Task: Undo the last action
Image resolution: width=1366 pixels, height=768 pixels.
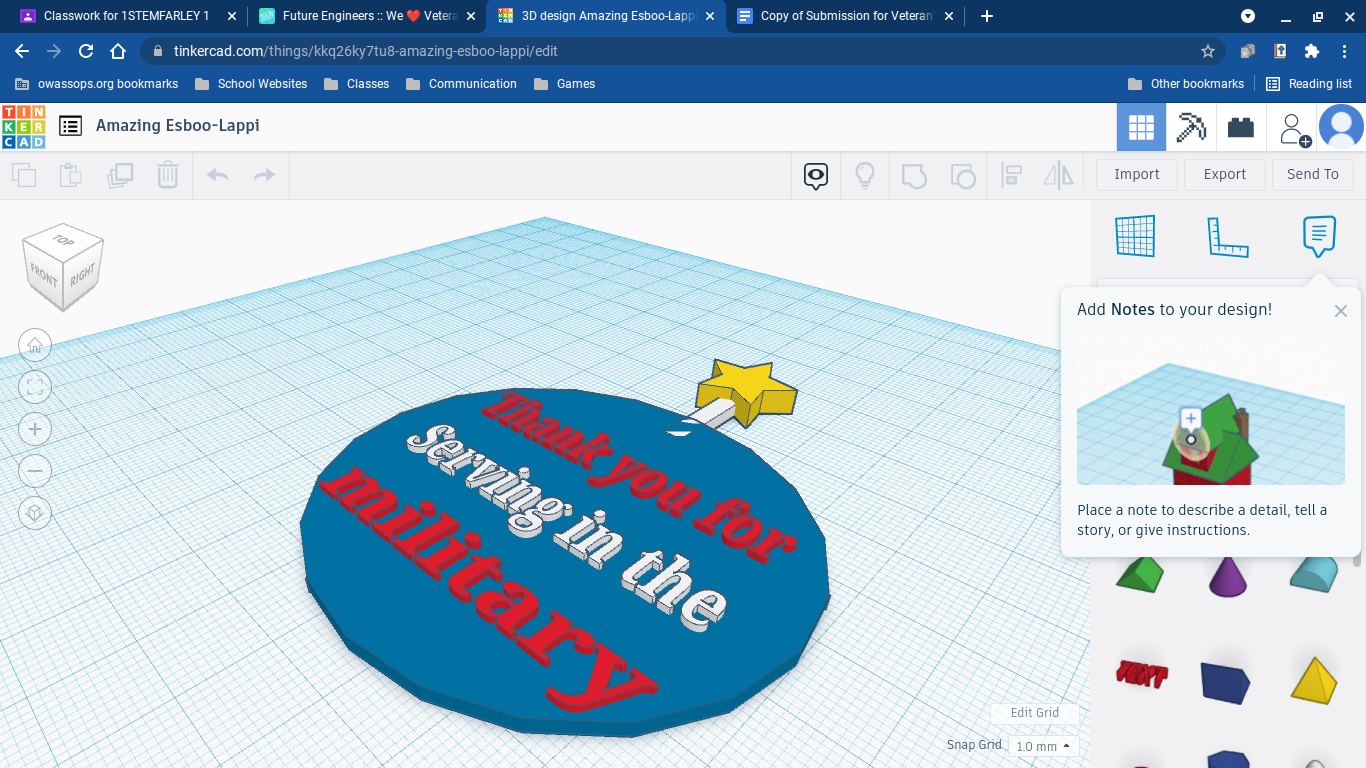Action: click(217, 176)
